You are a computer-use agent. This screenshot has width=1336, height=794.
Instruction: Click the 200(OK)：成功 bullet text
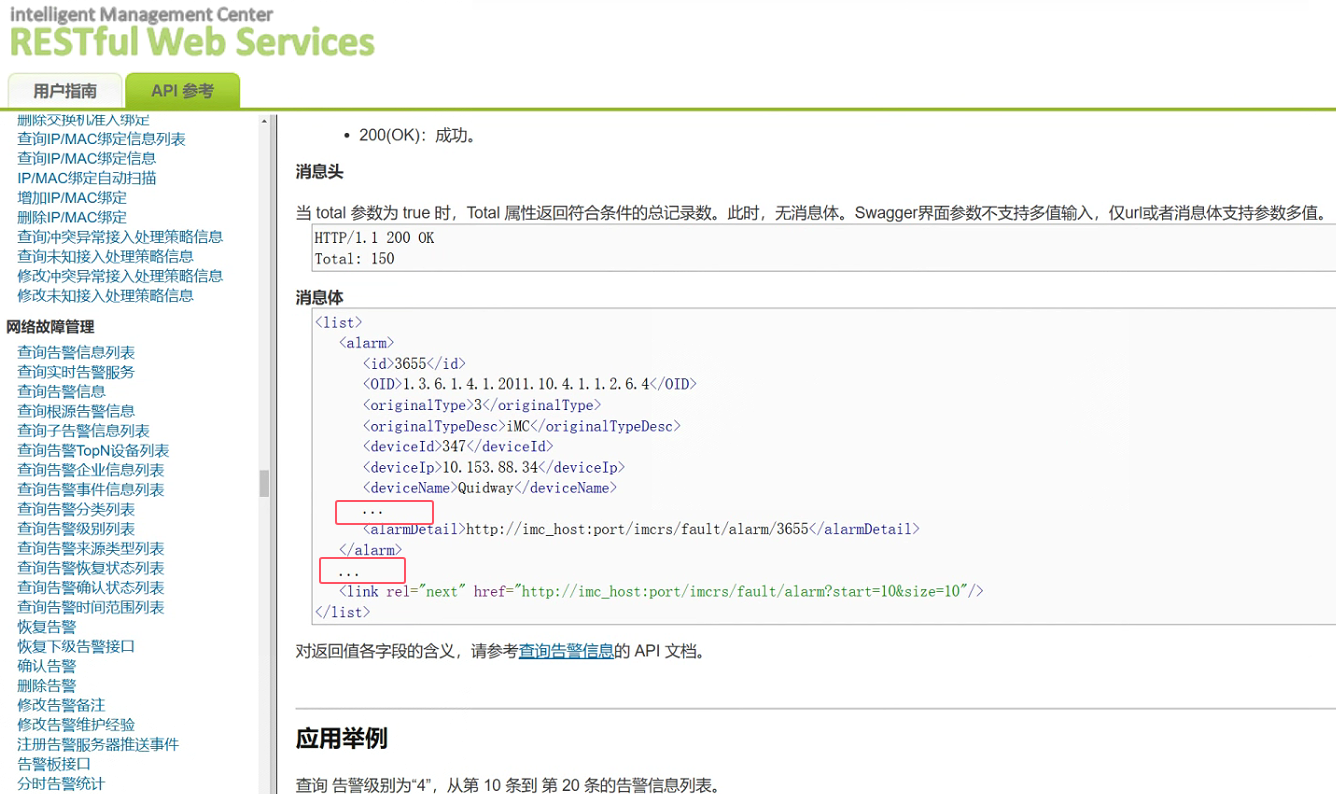click(418, 135)
